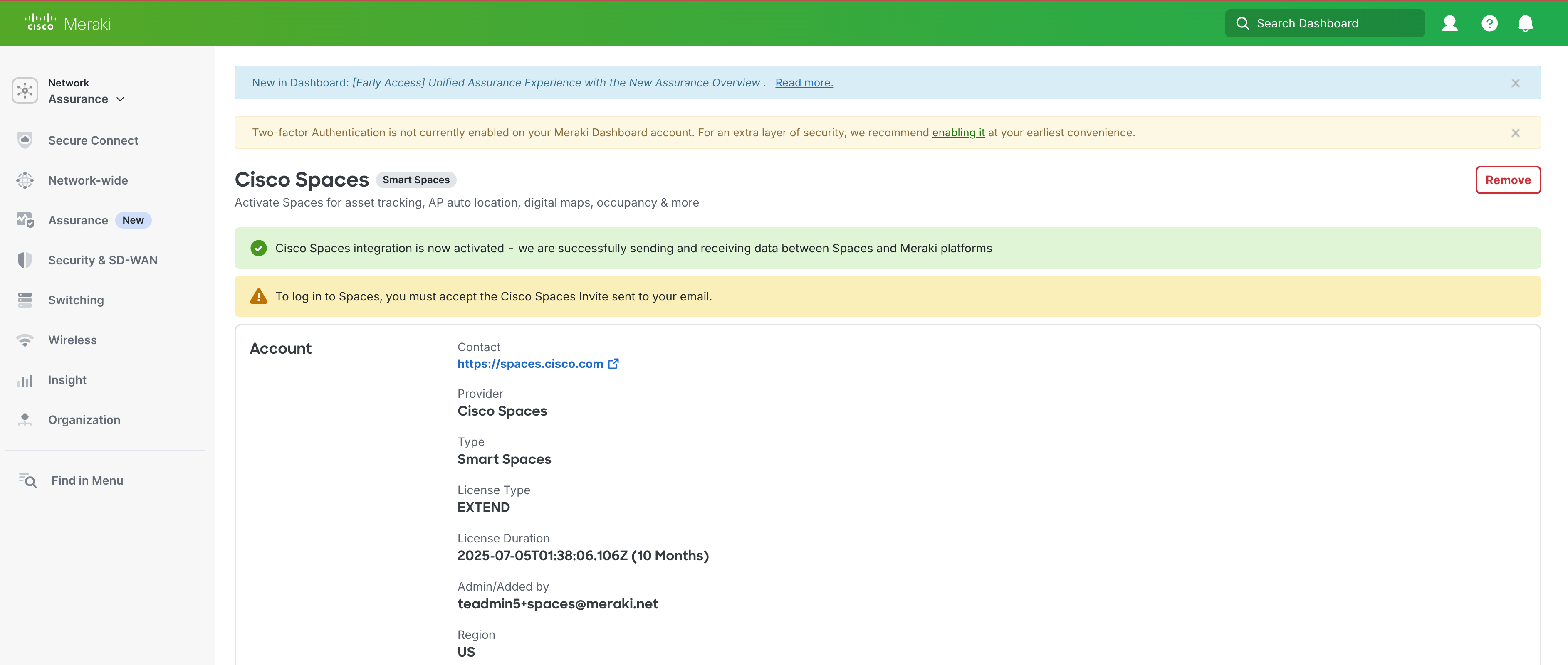Select the Provider value Cisco Spaces
This screenshot has width=1568, height=665.
pos(502,411)
